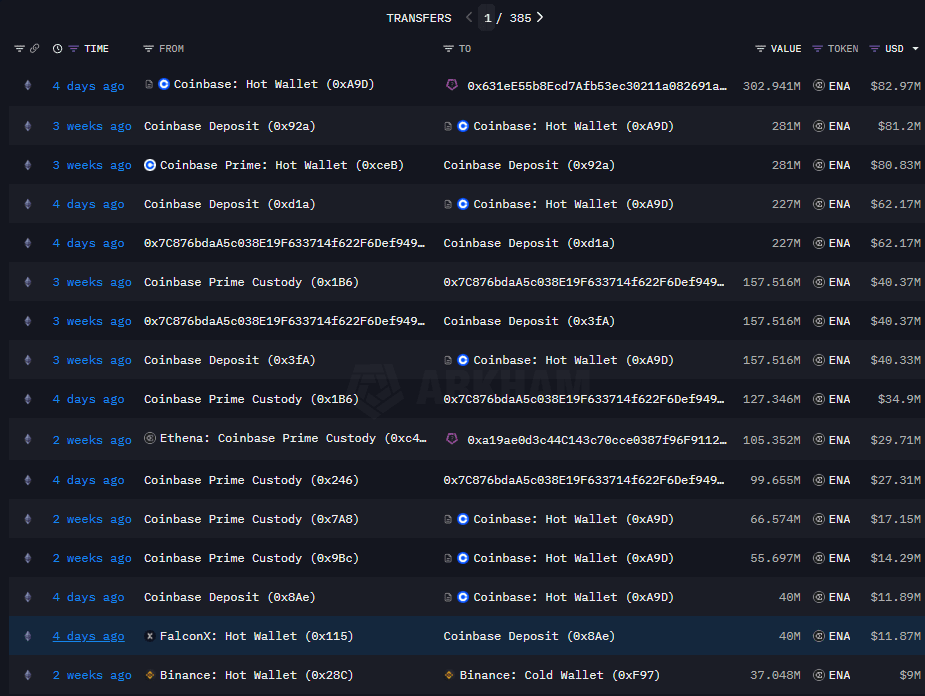The height and width of the screenshot is (696, 925).
Task: Click the 302.941M value cell
Action: coord(772,86)
